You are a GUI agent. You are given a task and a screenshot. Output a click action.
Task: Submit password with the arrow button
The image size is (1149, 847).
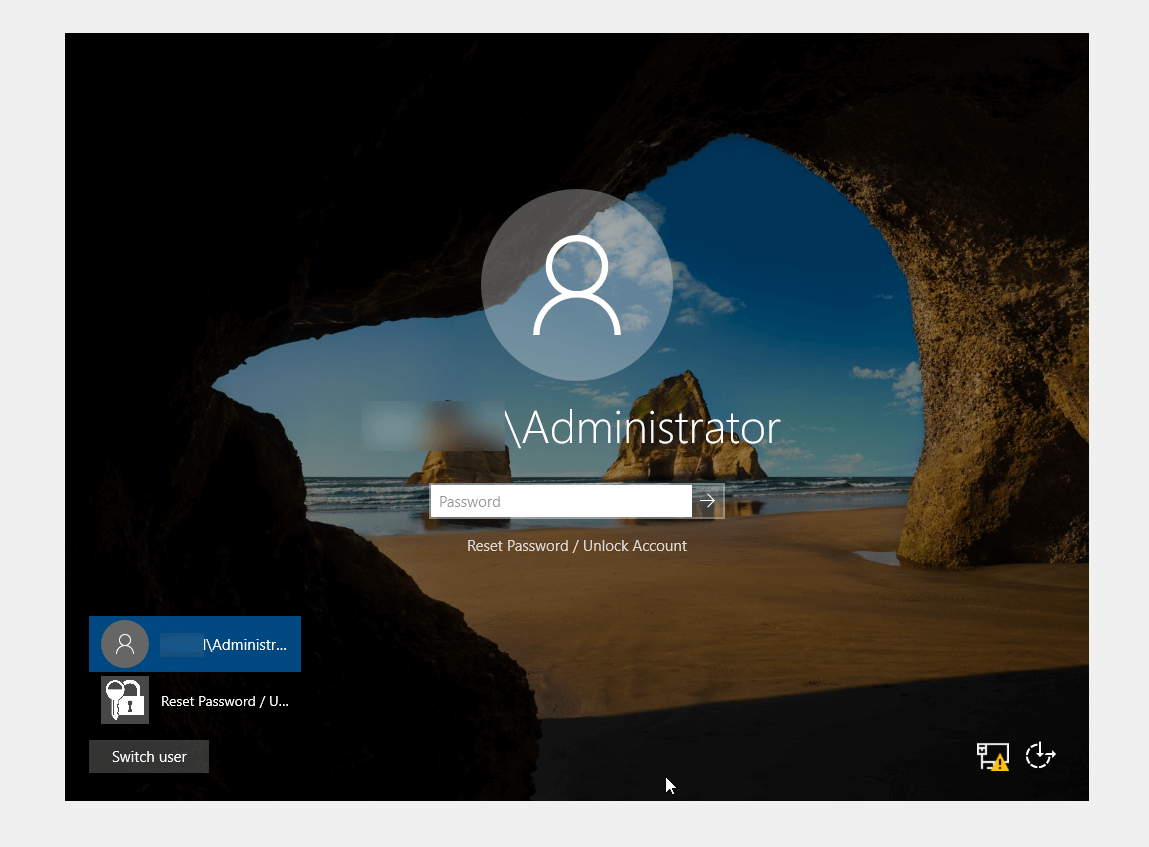[708, 501]
